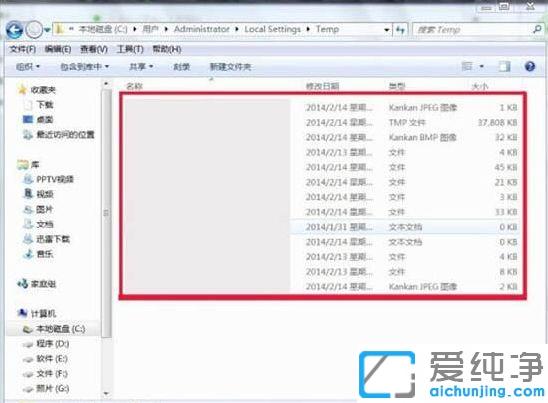Click the search magnifier icon

(x=537, y=29)
